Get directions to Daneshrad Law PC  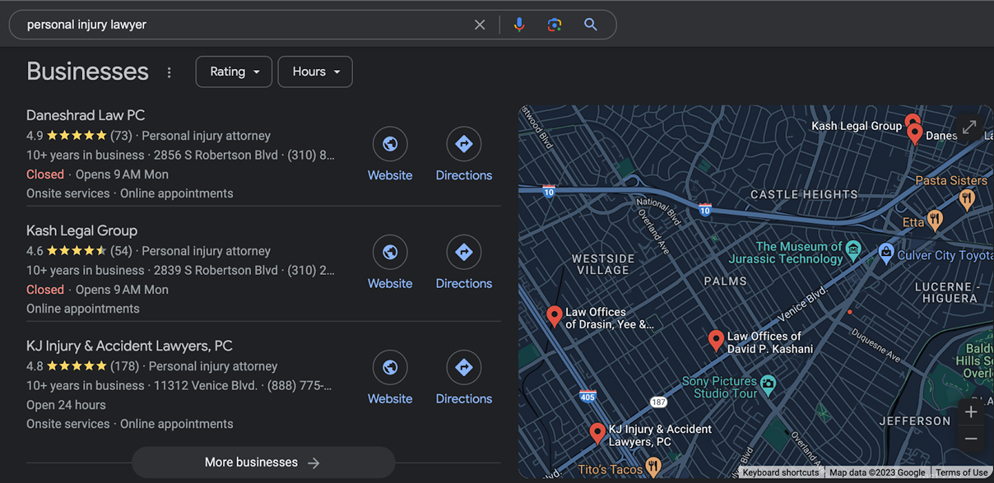tap(464, 144)
